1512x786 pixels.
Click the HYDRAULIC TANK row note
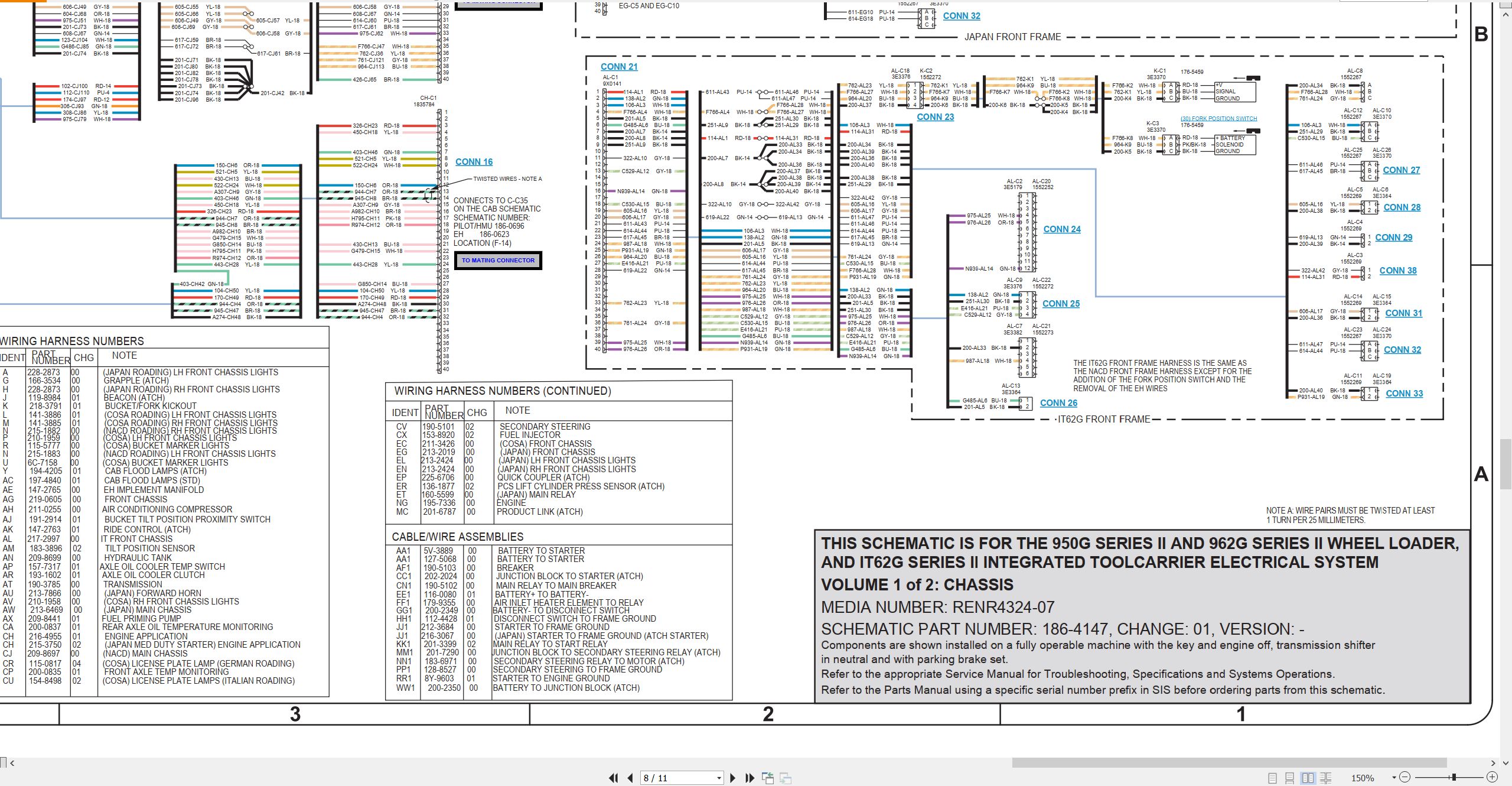tap(138, 557)
